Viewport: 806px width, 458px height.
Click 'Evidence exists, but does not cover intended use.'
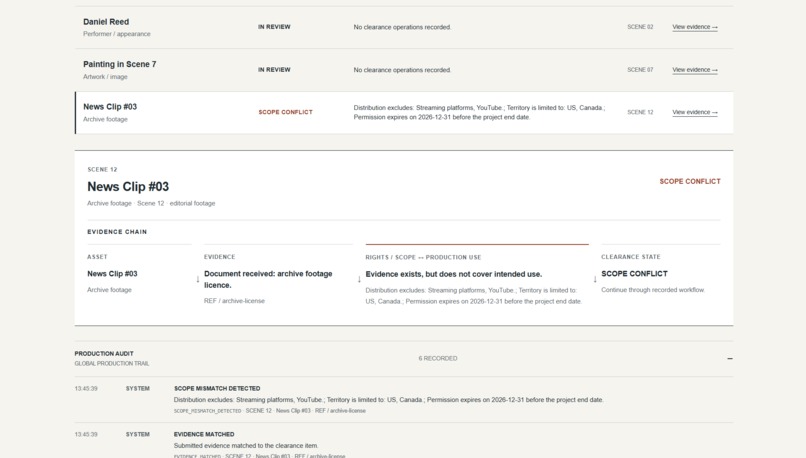(453, 274)
